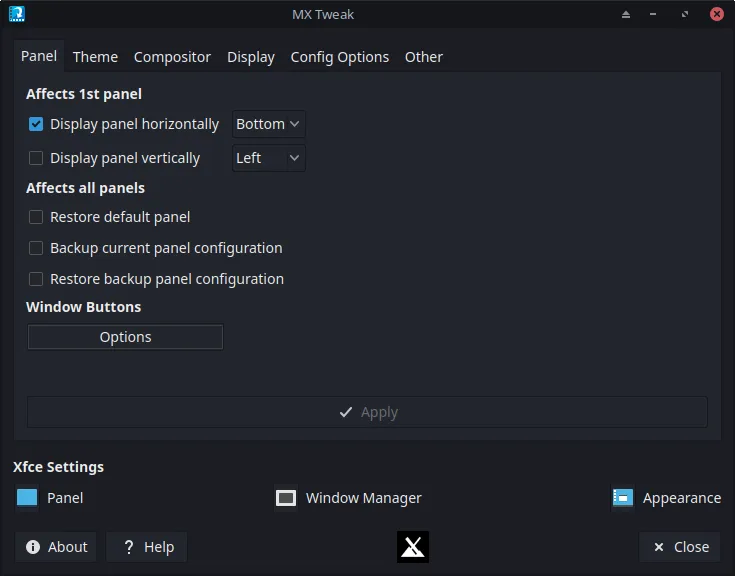
Task: Click the MX Tweak app icon in title bar
Action: (x=16, y=14)
